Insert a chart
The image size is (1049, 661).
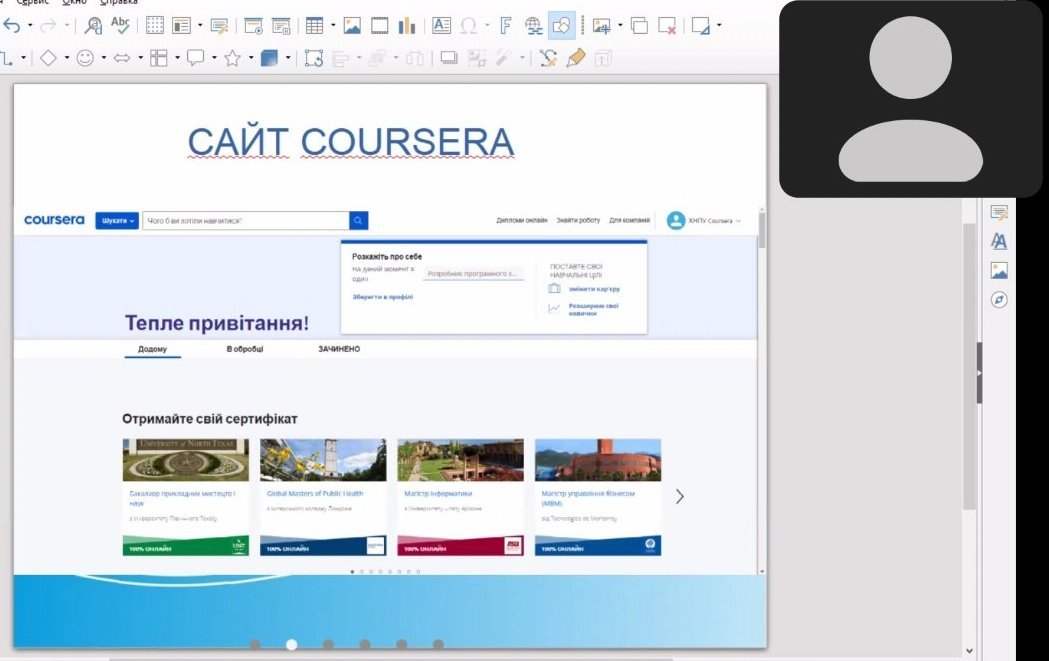point(407,26)
